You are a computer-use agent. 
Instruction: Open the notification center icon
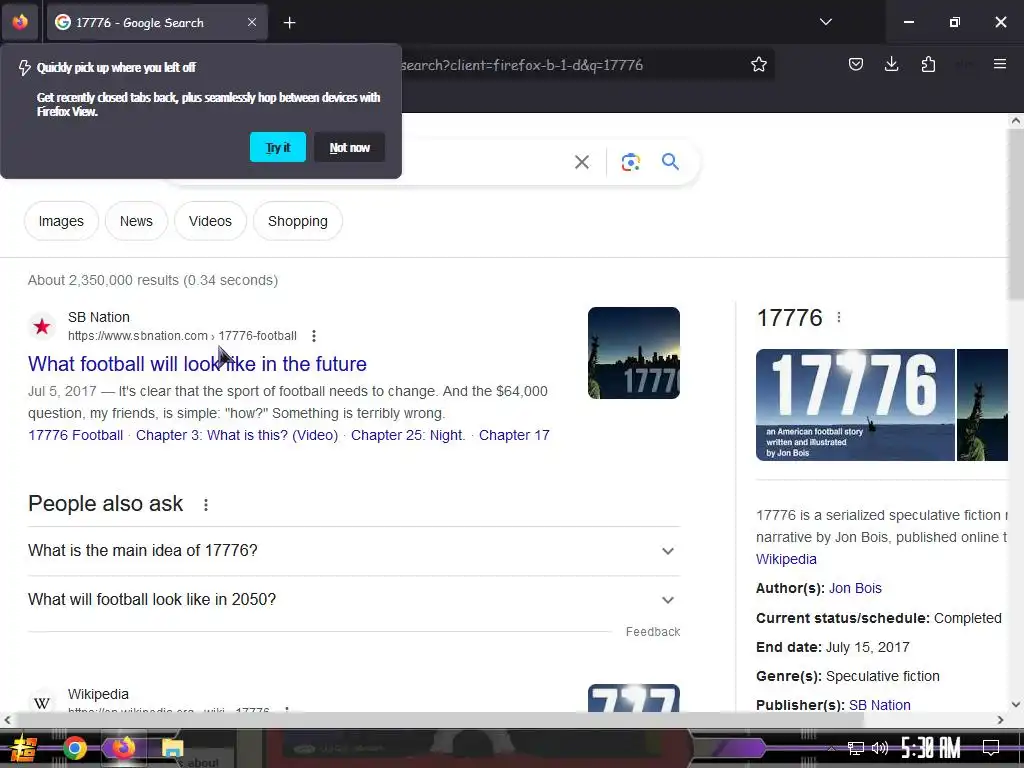991,747
